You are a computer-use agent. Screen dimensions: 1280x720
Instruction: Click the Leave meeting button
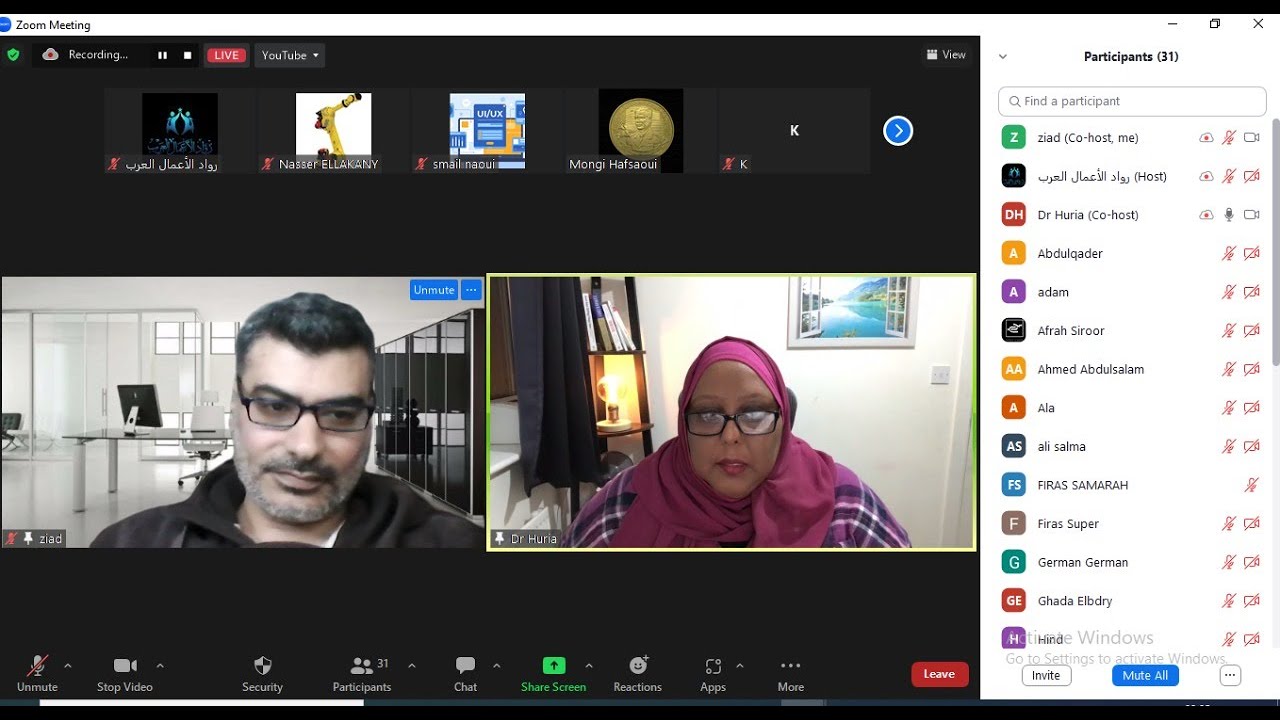(x=939, y=674)
